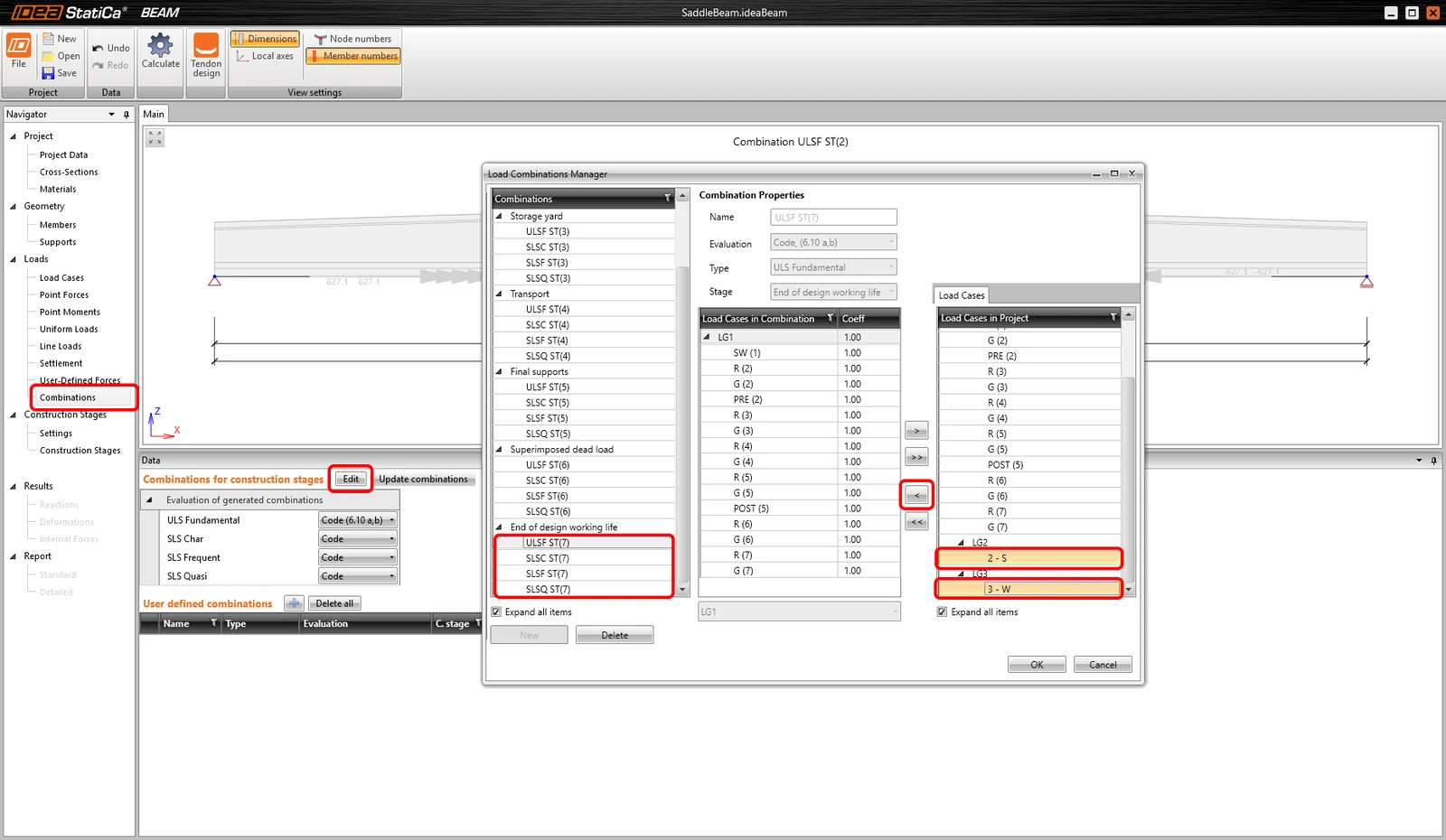Image resolution: width=1446 pixels, height=840 pixels.
Task: Save the project with Save icon
Action: [x=48, y=73]
